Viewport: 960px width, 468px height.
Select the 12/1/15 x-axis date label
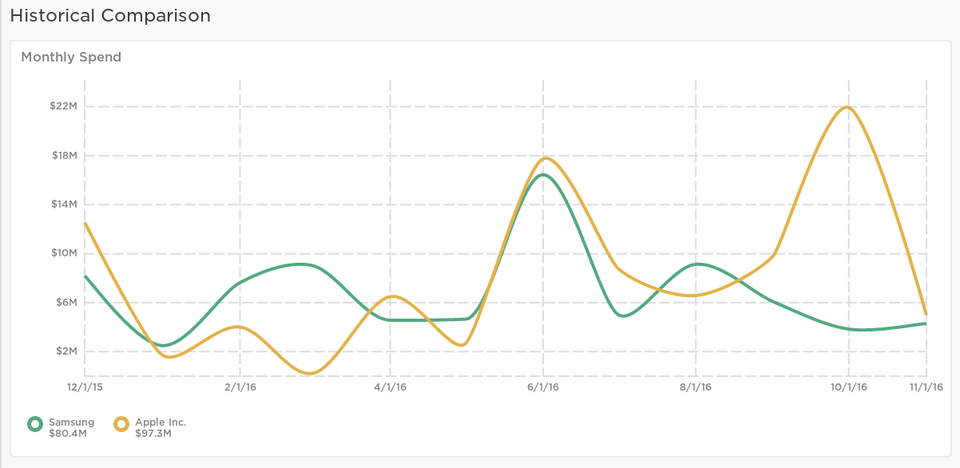pyautogui.click(x=85, y=386)
